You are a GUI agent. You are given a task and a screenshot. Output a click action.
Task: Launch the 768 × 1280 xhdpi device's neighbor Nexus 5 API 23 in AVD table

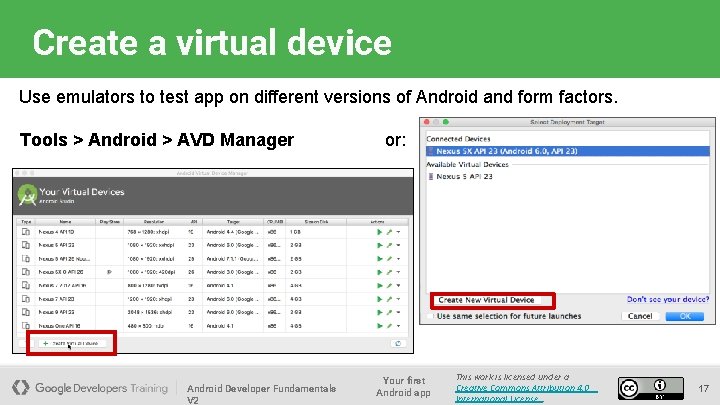click(x=379, y=245)
